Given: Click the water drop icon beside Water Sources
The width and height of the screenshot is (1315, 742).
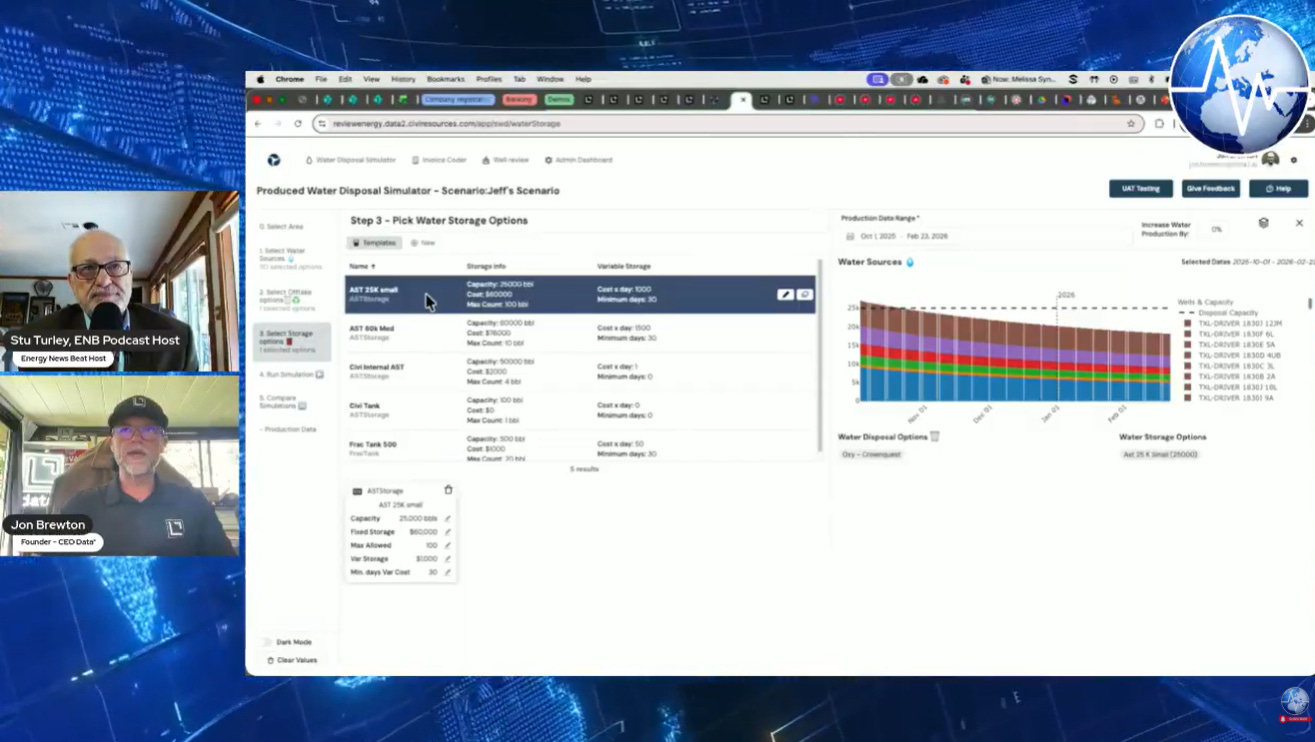Looking at the screenshot, I should tap(910, 262).
